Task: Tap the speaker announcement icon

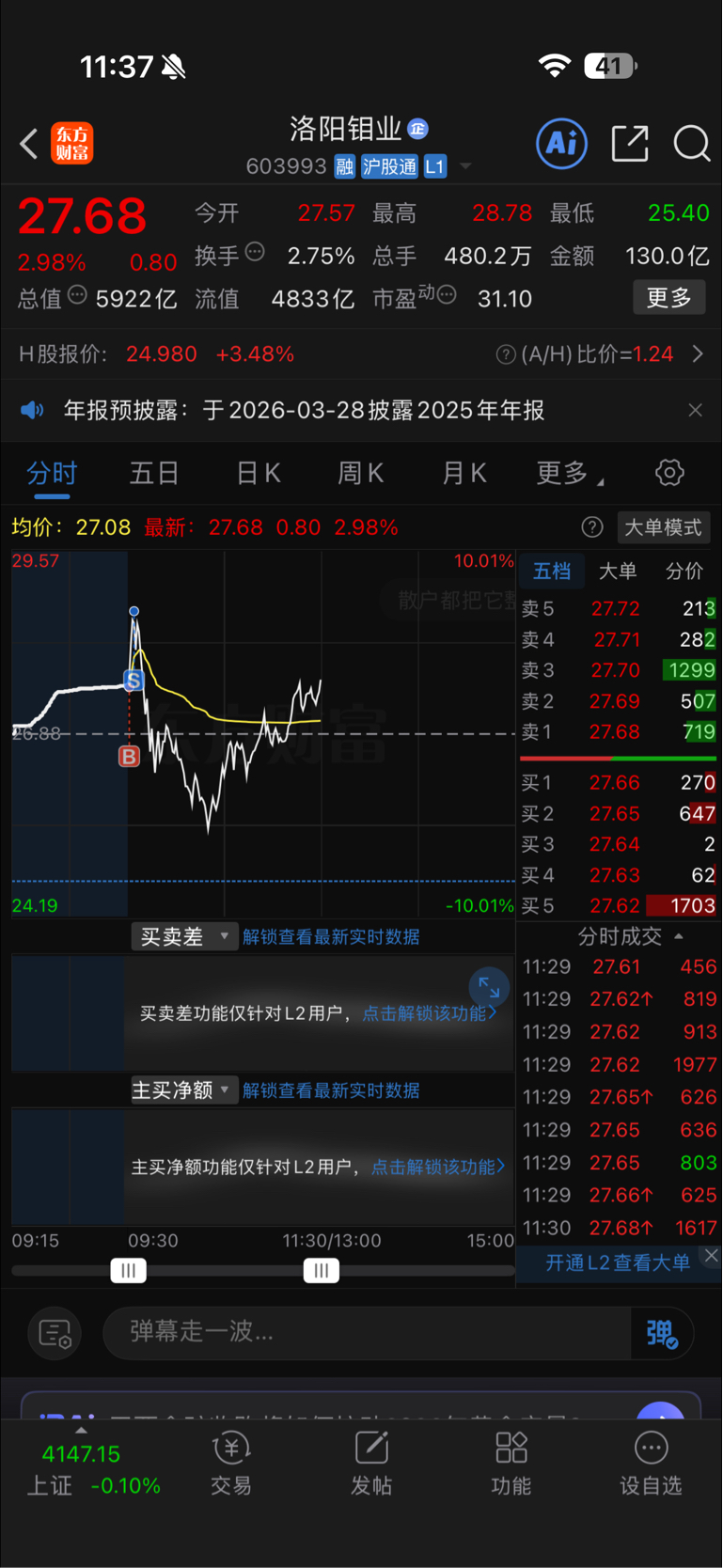Action: 33,410
